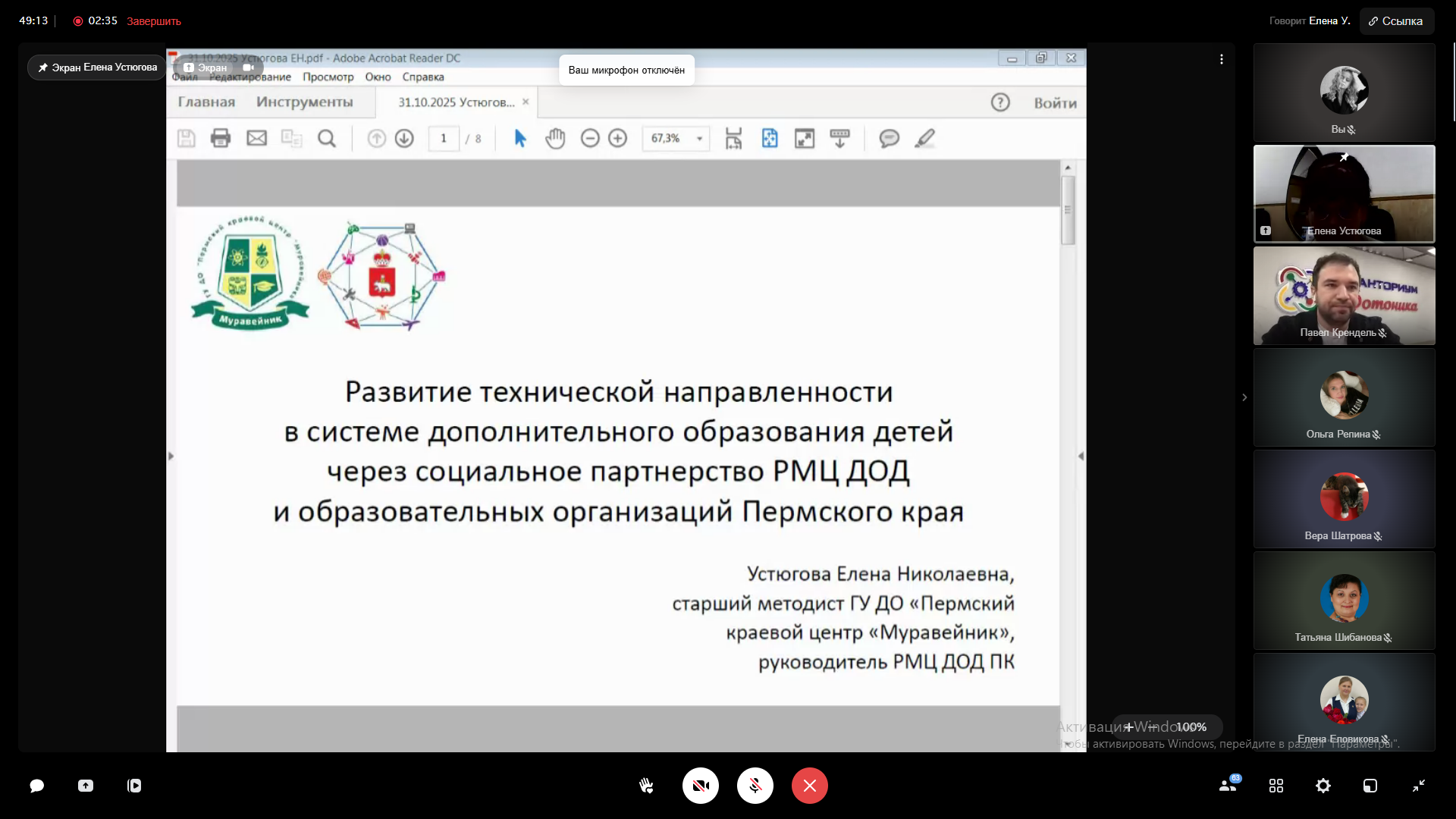This screenshot has width=1456, height=819.
Task: Open the chat panel icon
Action: pyautogui.click(x=36, y=786)
